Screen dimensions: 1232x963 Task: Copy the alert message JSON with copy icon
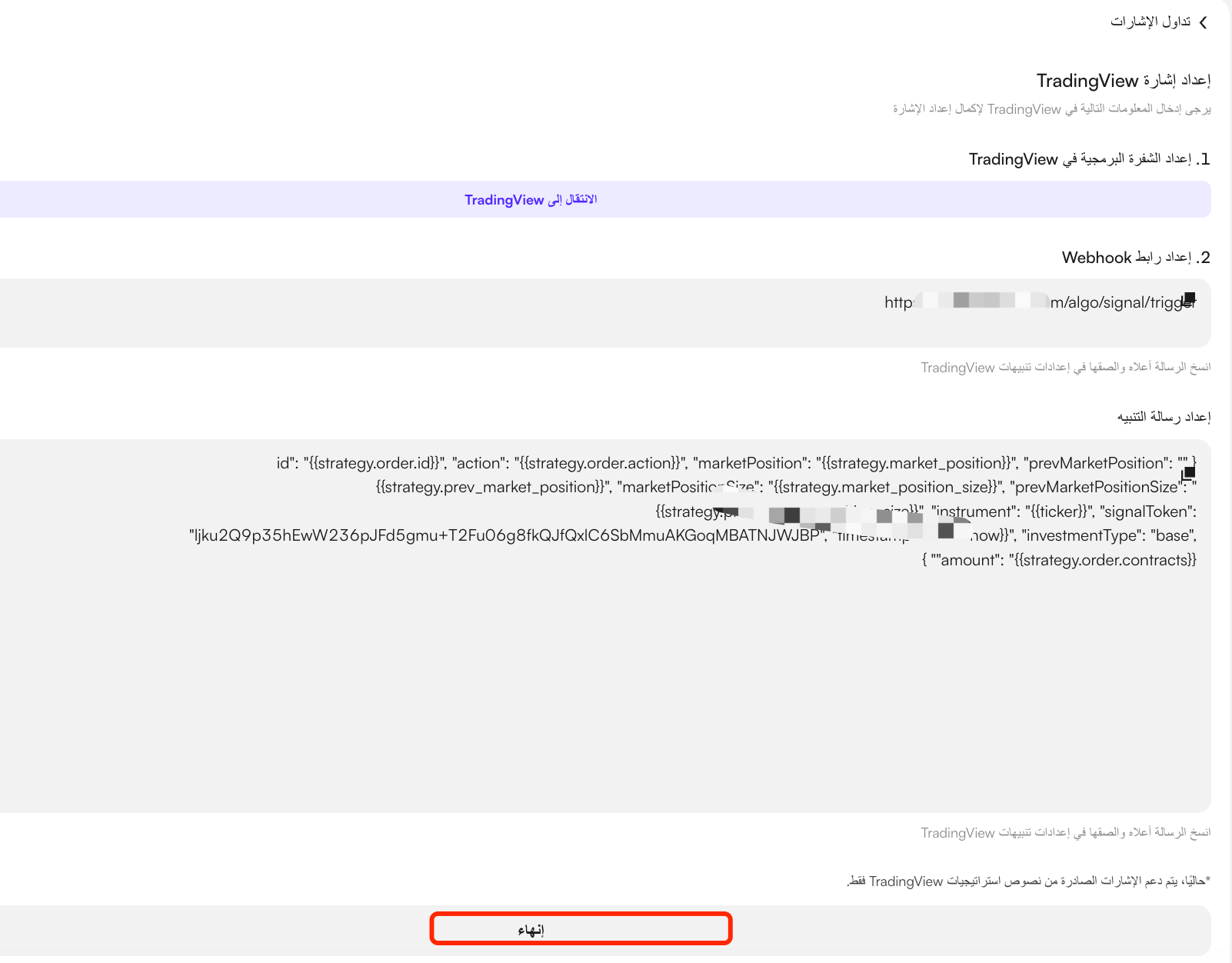tap(1189, 472)
